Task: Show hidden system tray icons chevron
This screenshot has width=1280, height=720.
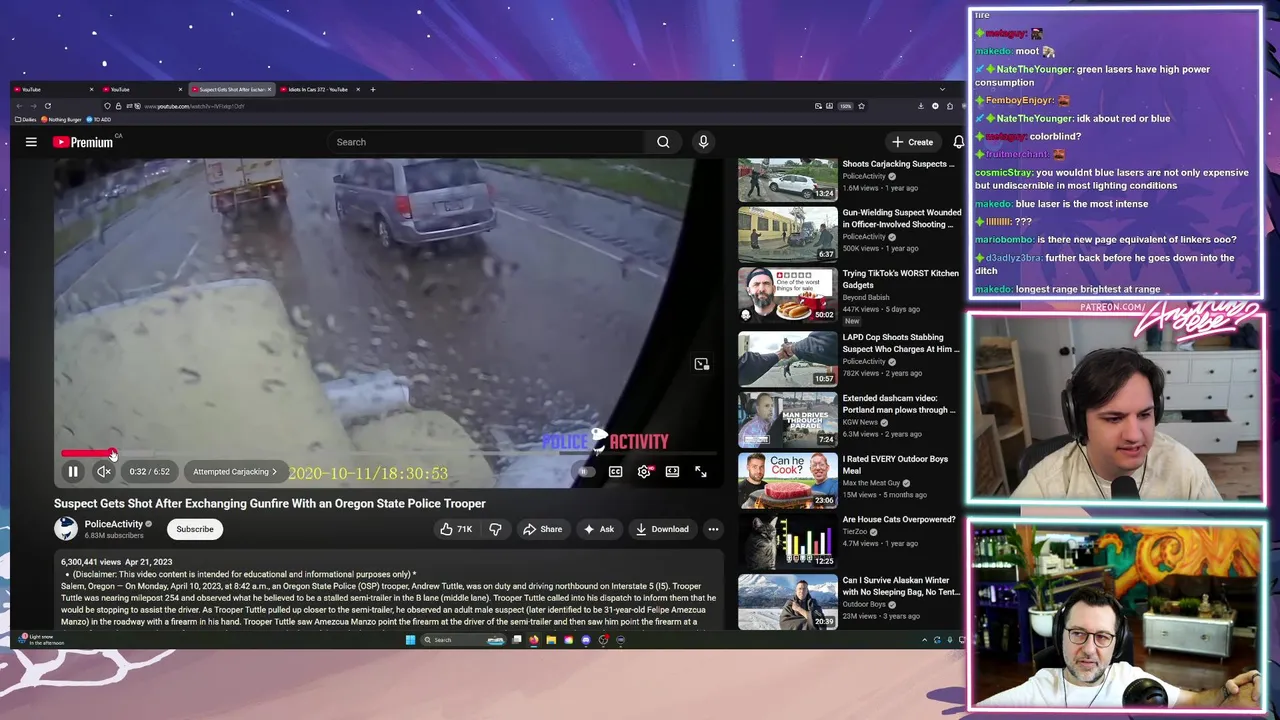Action: click(x=925, y=640)
